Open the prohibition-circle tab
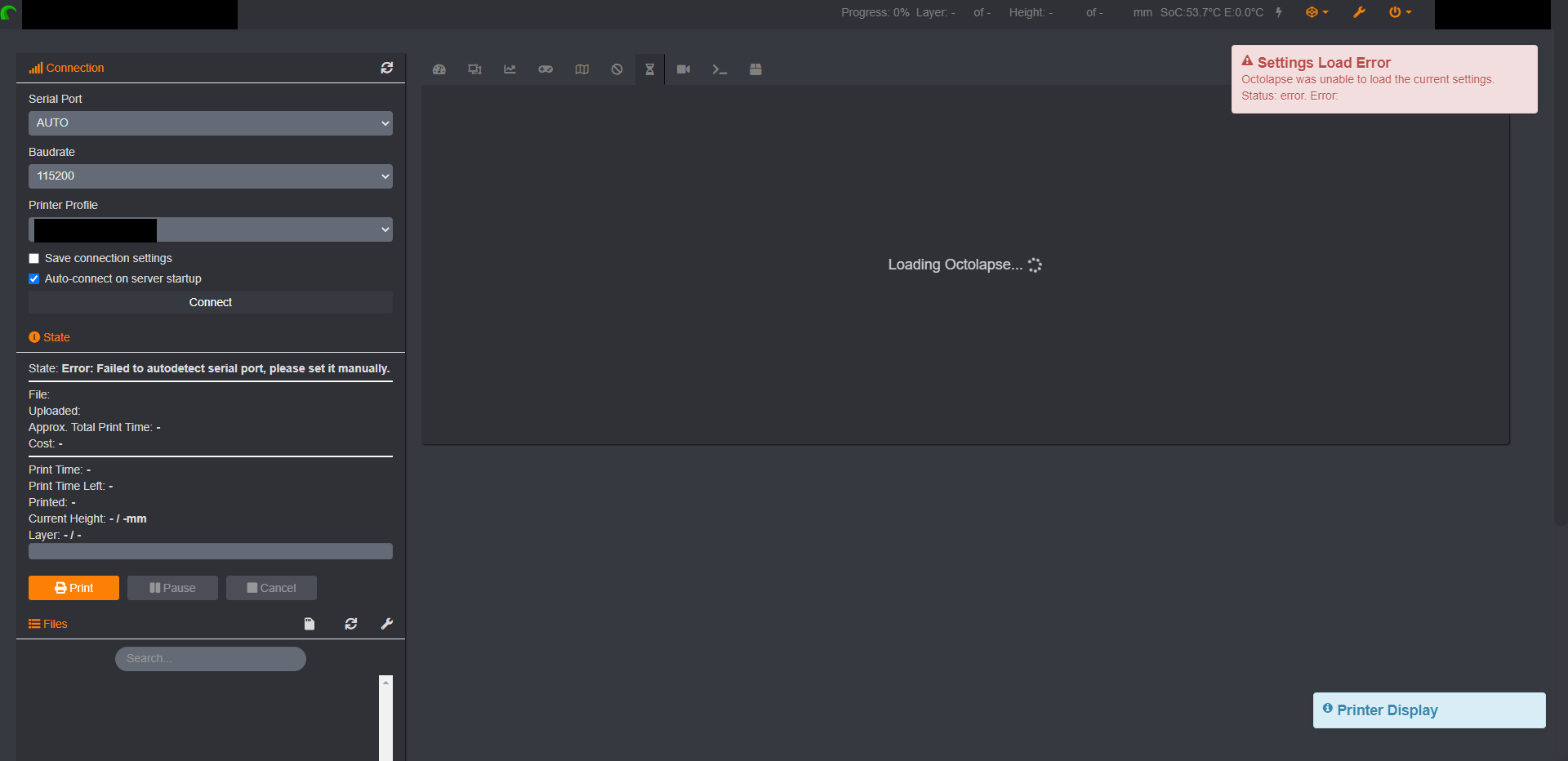Screen dimensions: 1568x761 coord(617,69)
